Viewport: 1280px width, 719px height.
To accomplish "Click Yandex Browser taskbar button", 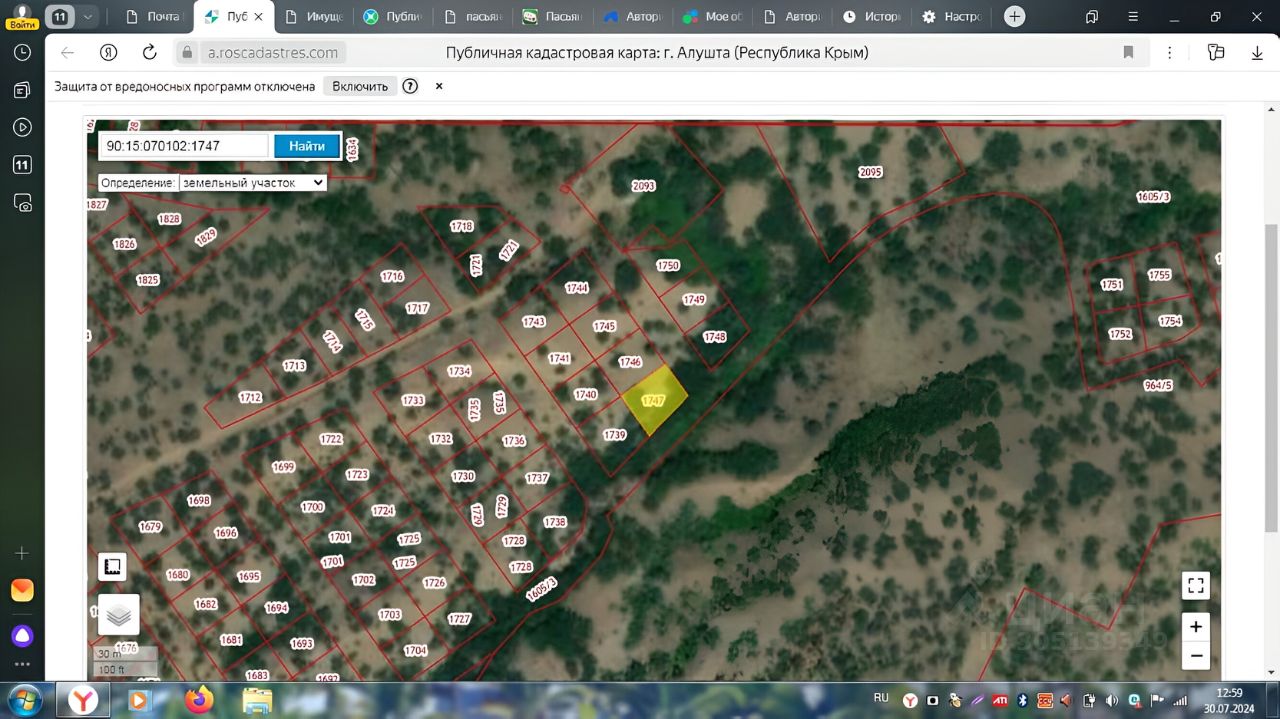I will click(x=83, y=700).
